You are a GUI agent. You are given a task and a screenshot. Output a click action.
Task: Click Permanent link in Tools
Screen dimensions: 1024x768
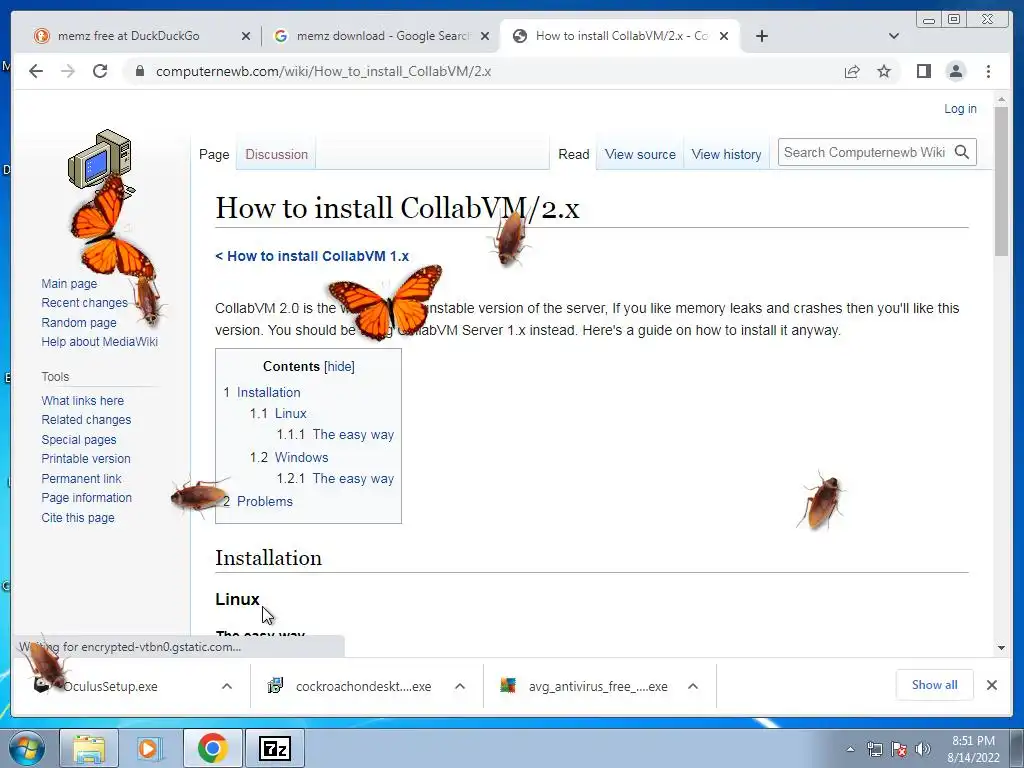81,479
